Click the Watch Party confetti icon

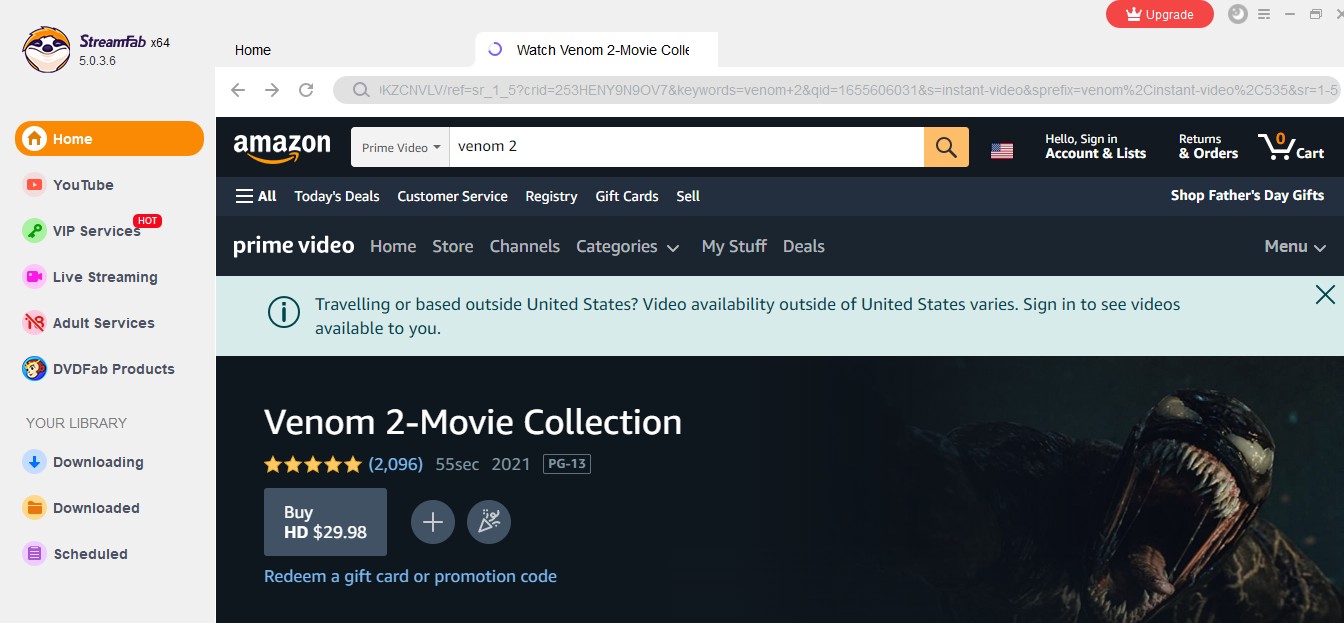(x=489, y=522)
